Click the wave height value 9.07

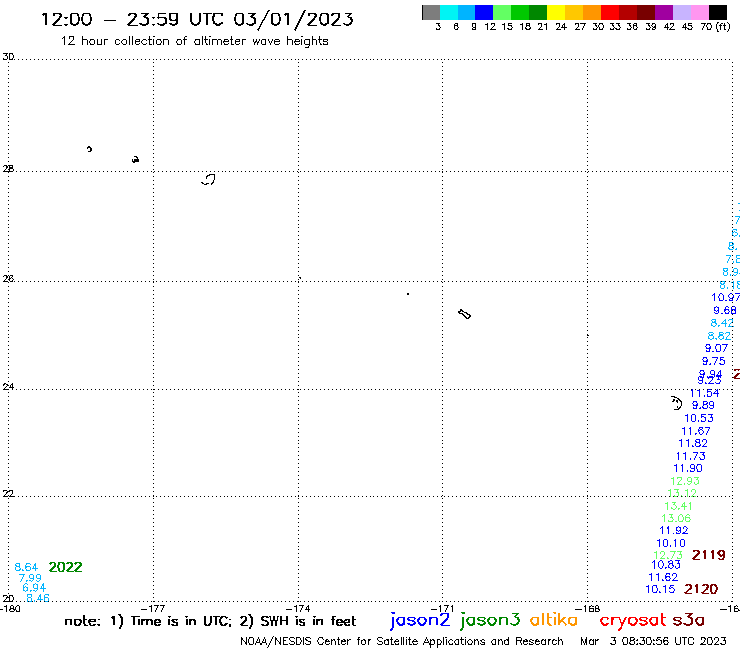(x=716, y=348)
